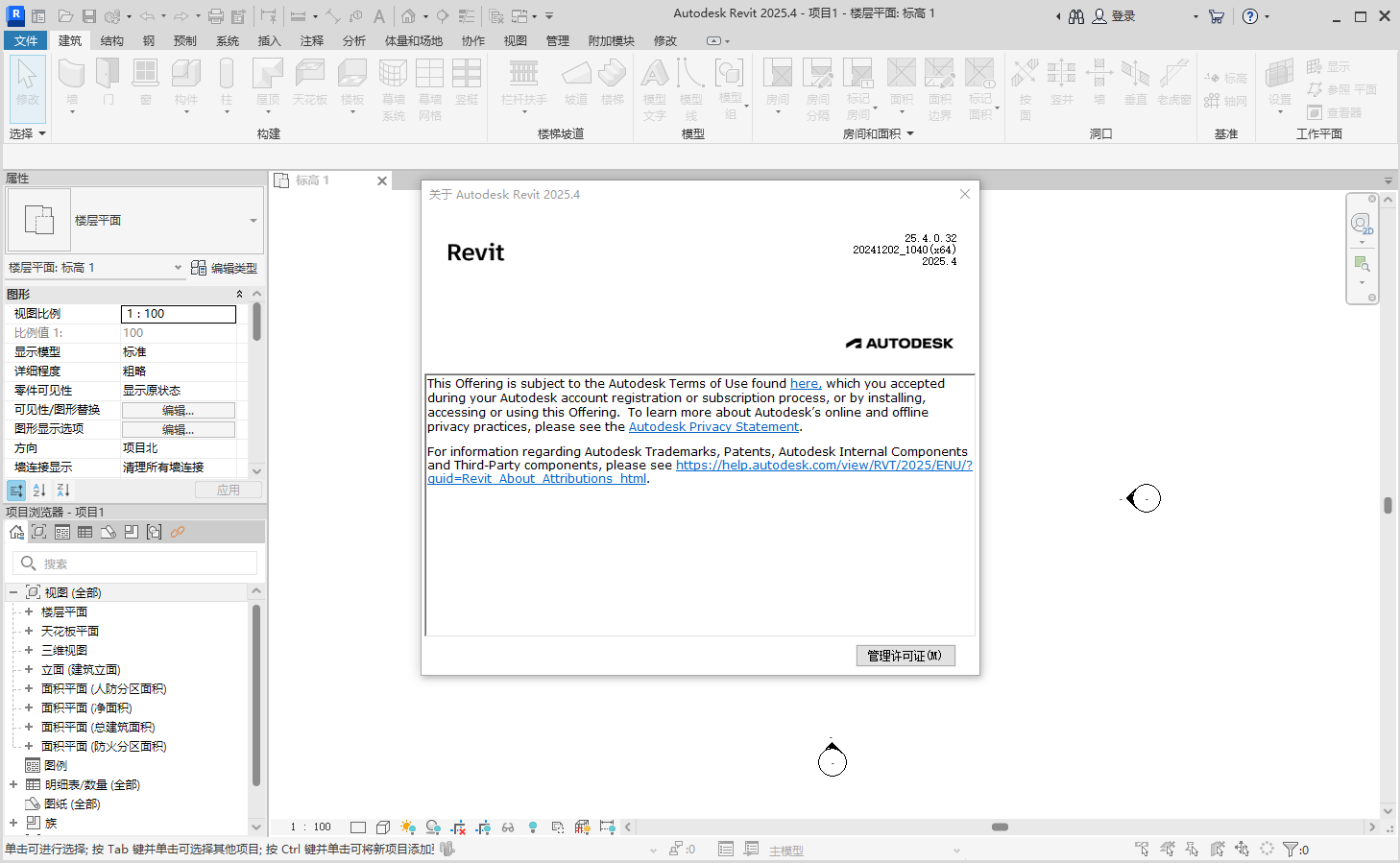1400x863 pixels.
Task: Collapse the 视图 (全部) tree node
Action: [13, 592]
